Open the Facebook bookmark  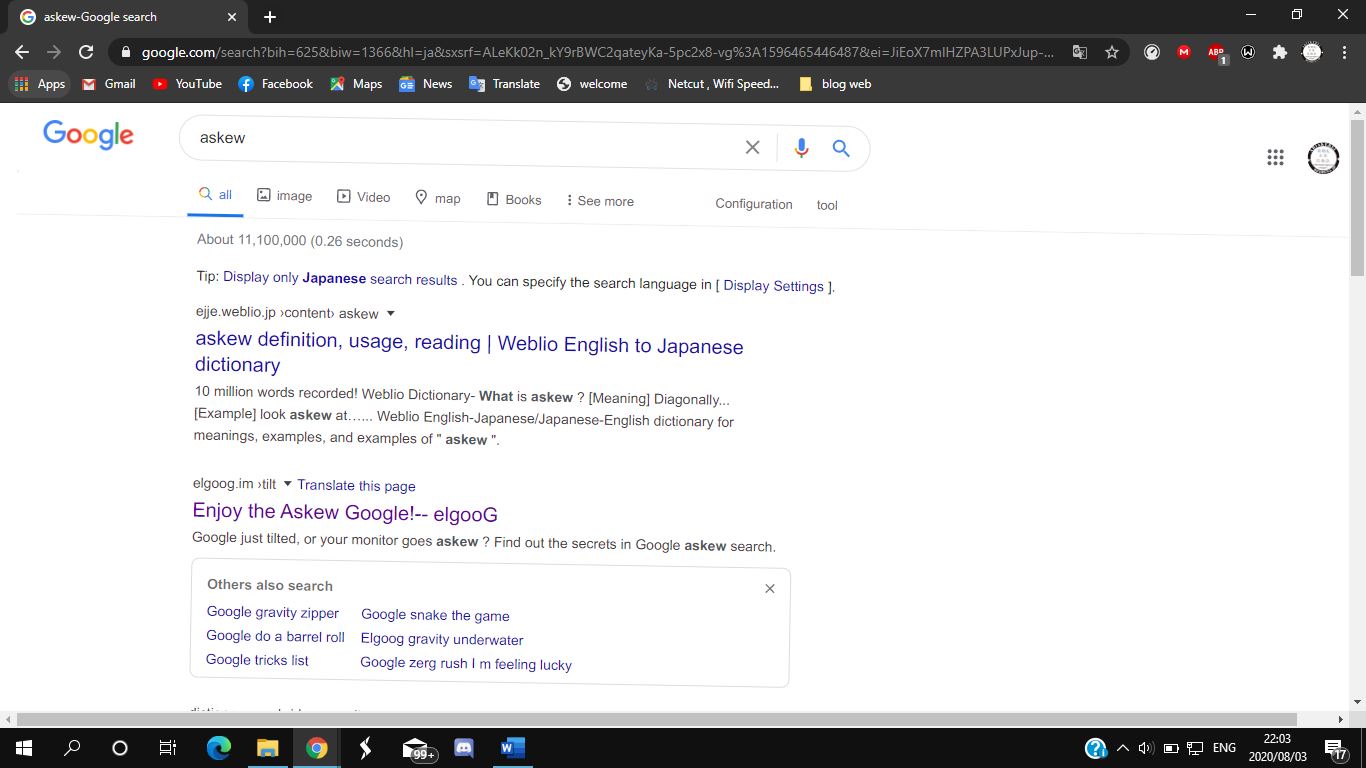[x=276, y=84]
